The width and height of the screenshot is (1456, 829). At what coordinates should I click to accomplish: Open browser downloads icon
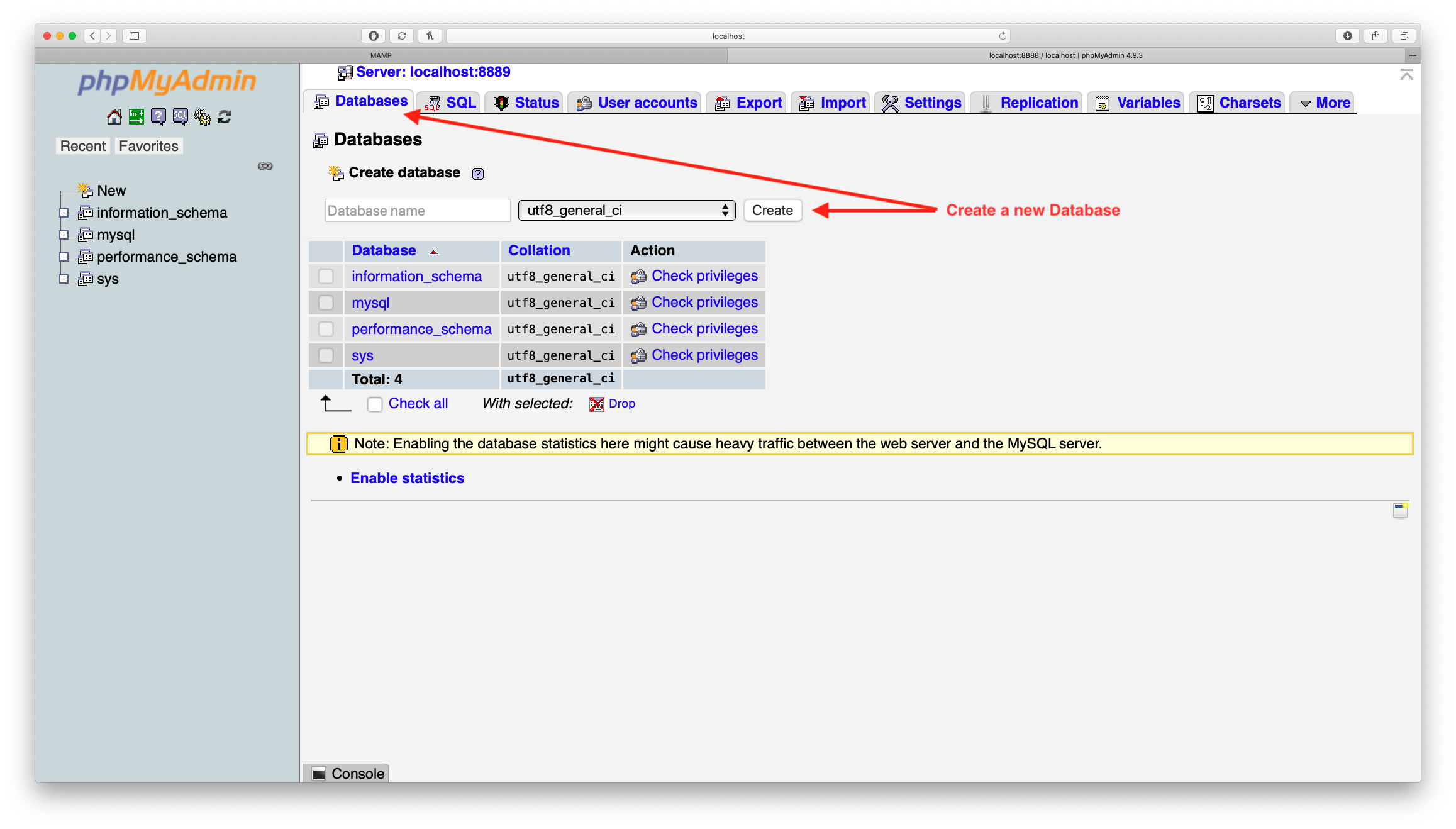point(1347,36)
